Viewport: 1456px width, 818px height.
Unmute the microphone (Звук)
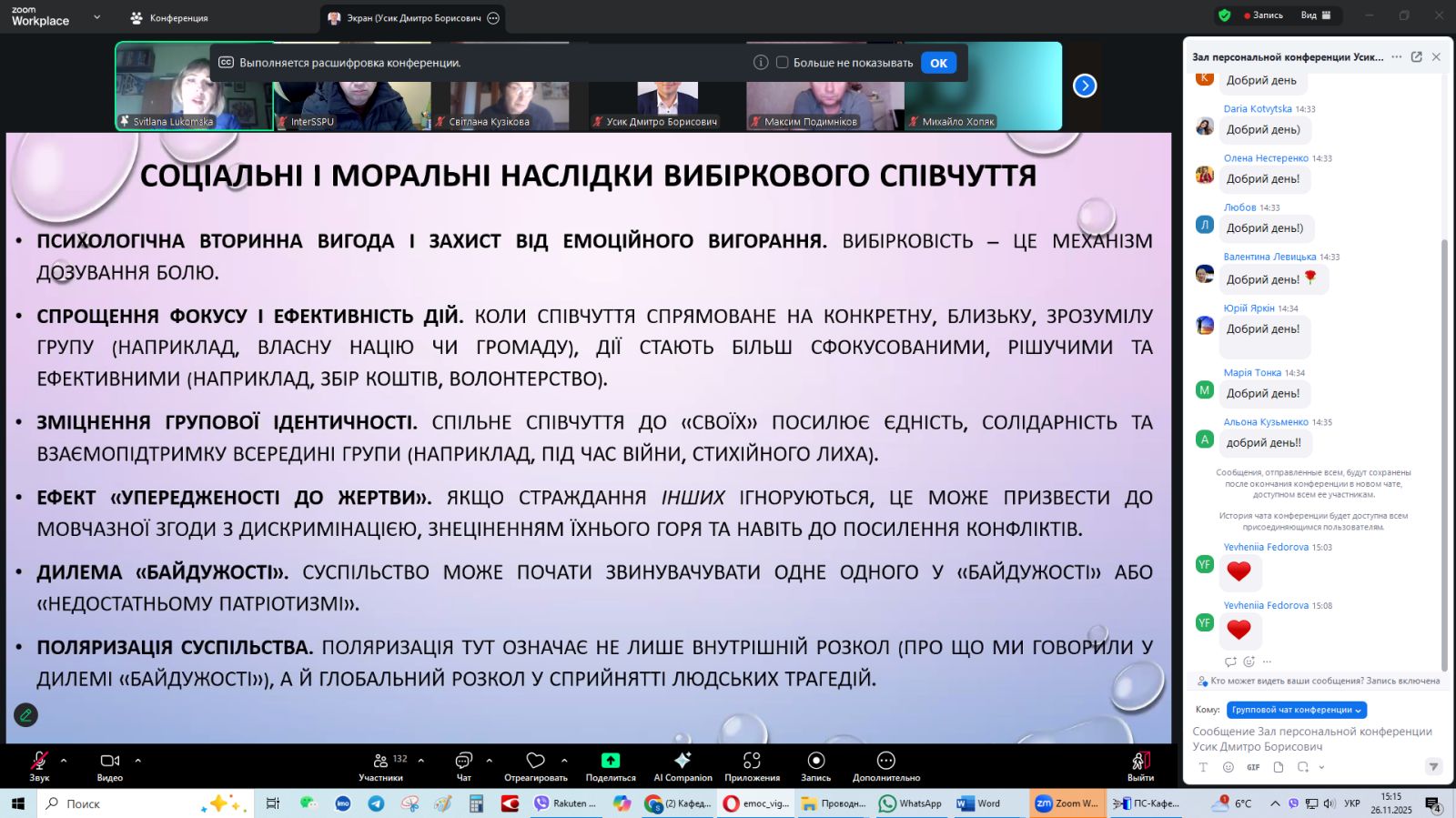(x=39, y=762)
